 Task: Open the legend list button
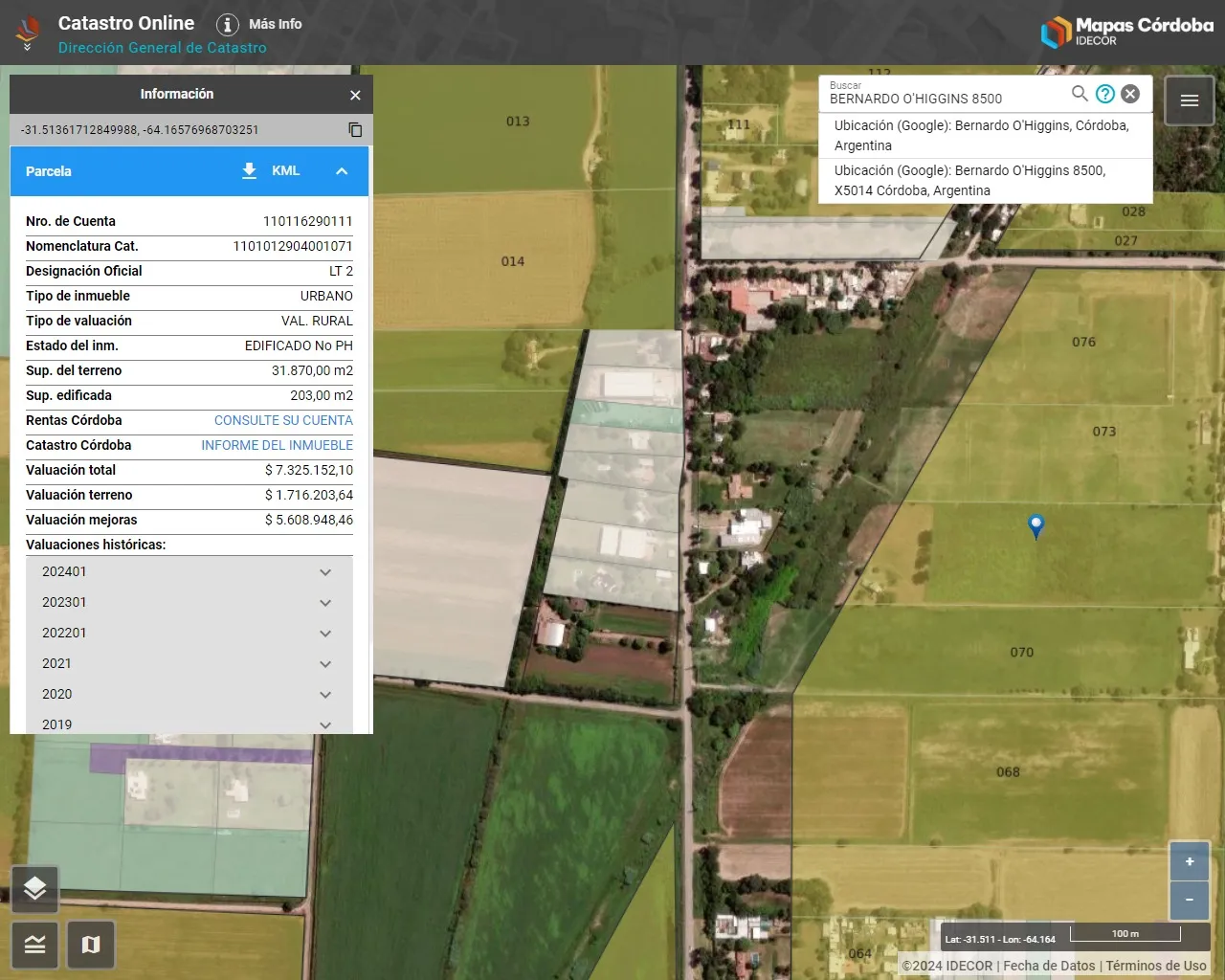pos(35,946)
